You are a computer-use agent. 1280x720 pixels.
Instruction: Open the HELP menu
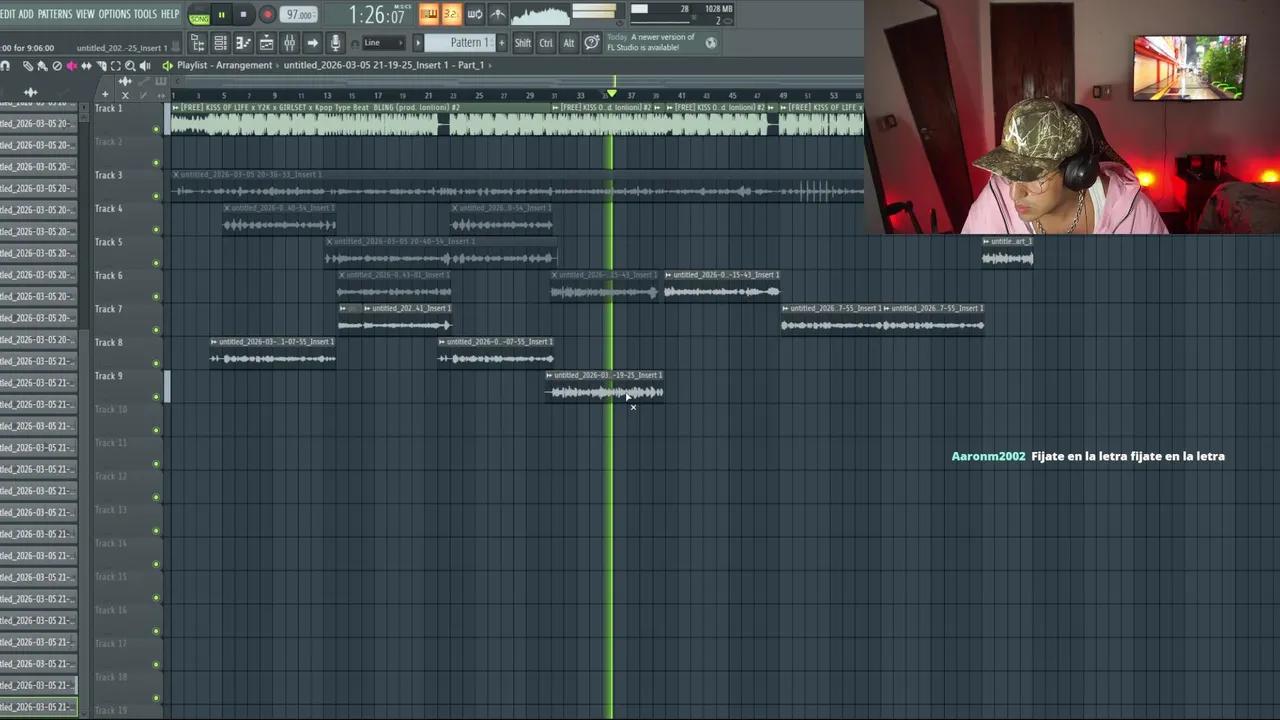pos(170,14)
